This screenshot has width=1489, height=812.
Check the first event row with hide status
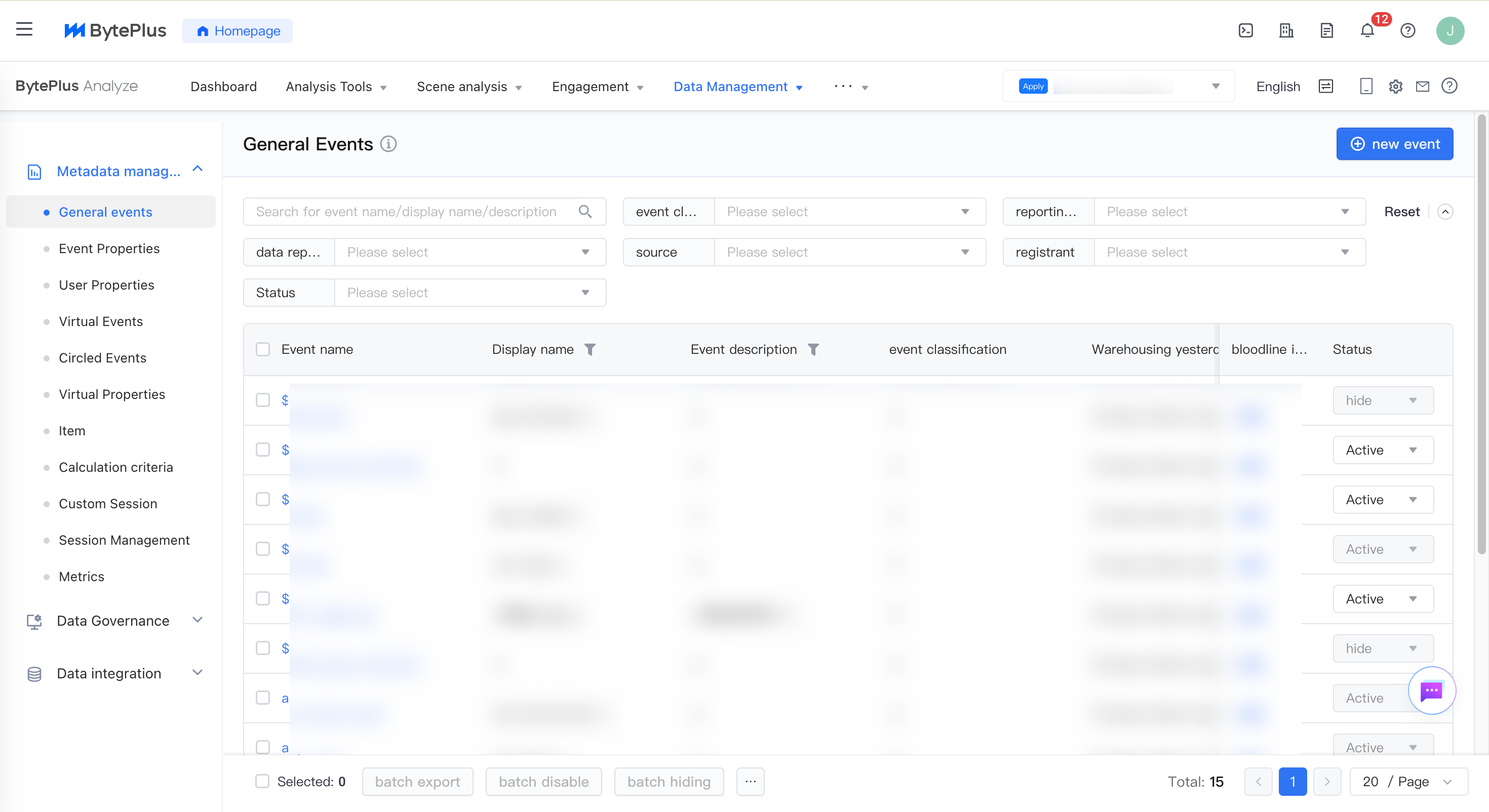coord(263,400)
